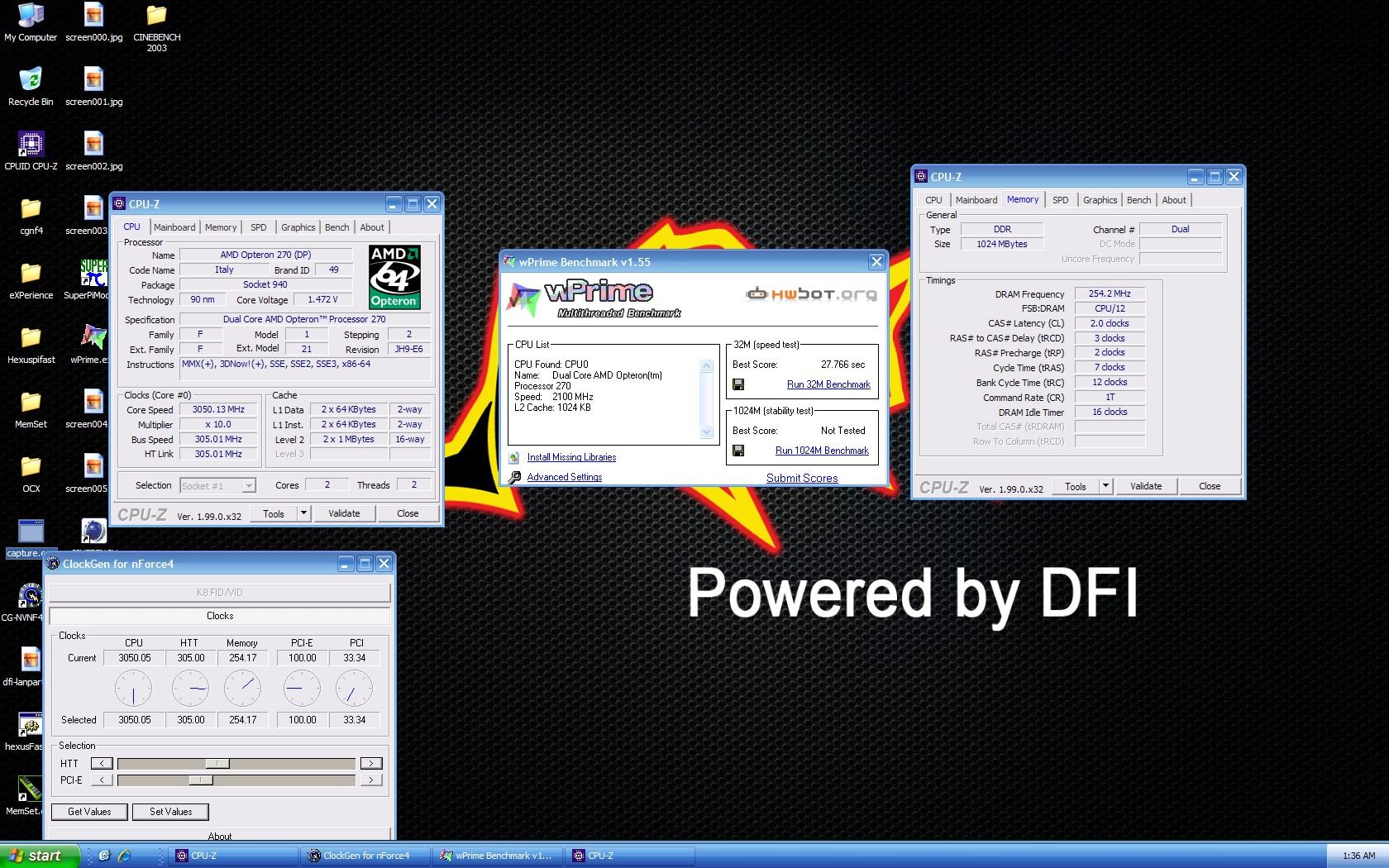Switch to CPU tab in CPU-Z memory window
The height and width of the screenshot is (868, 1389).
pyautogui.click(x=933, y=200)
